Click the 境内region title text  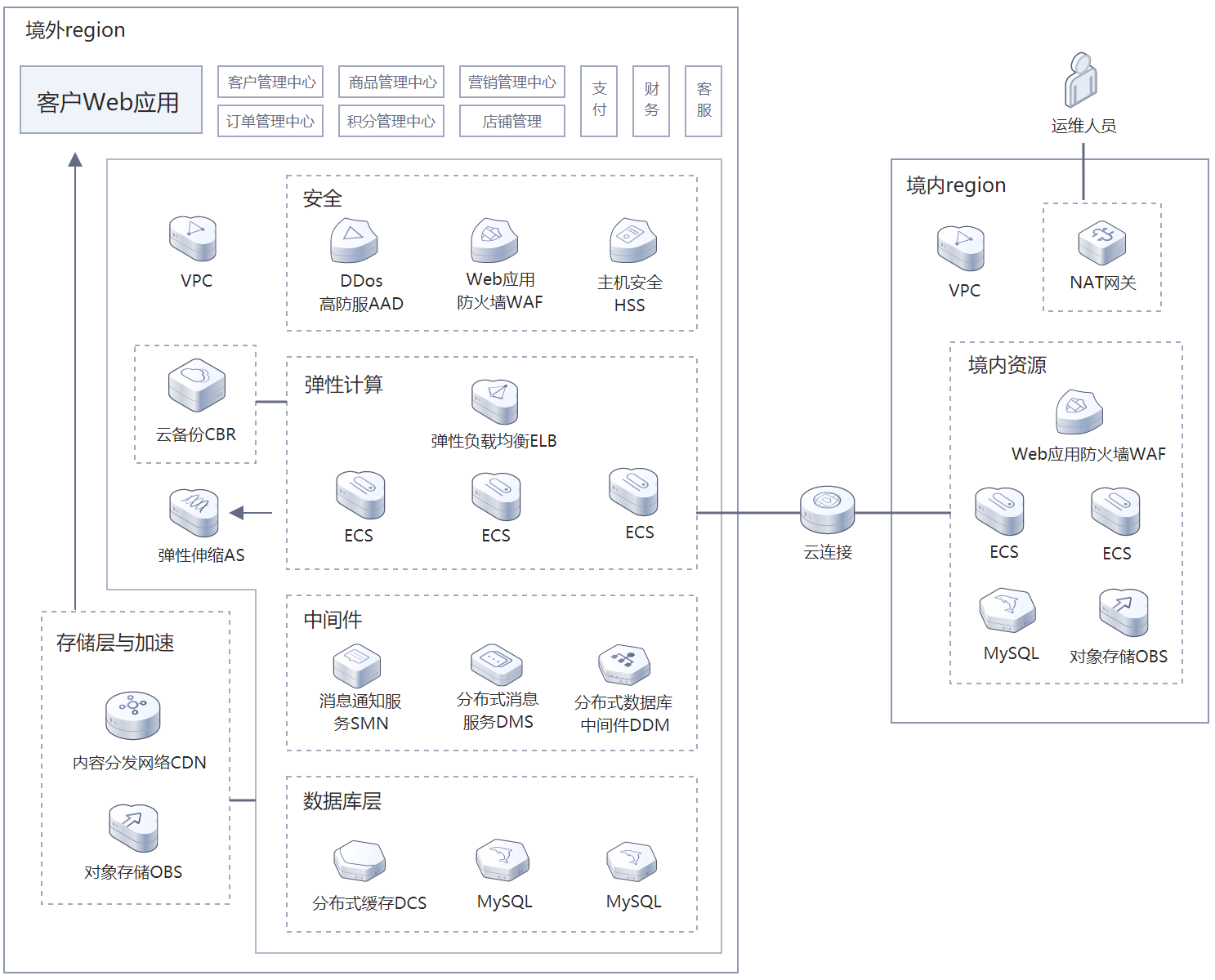956,185
